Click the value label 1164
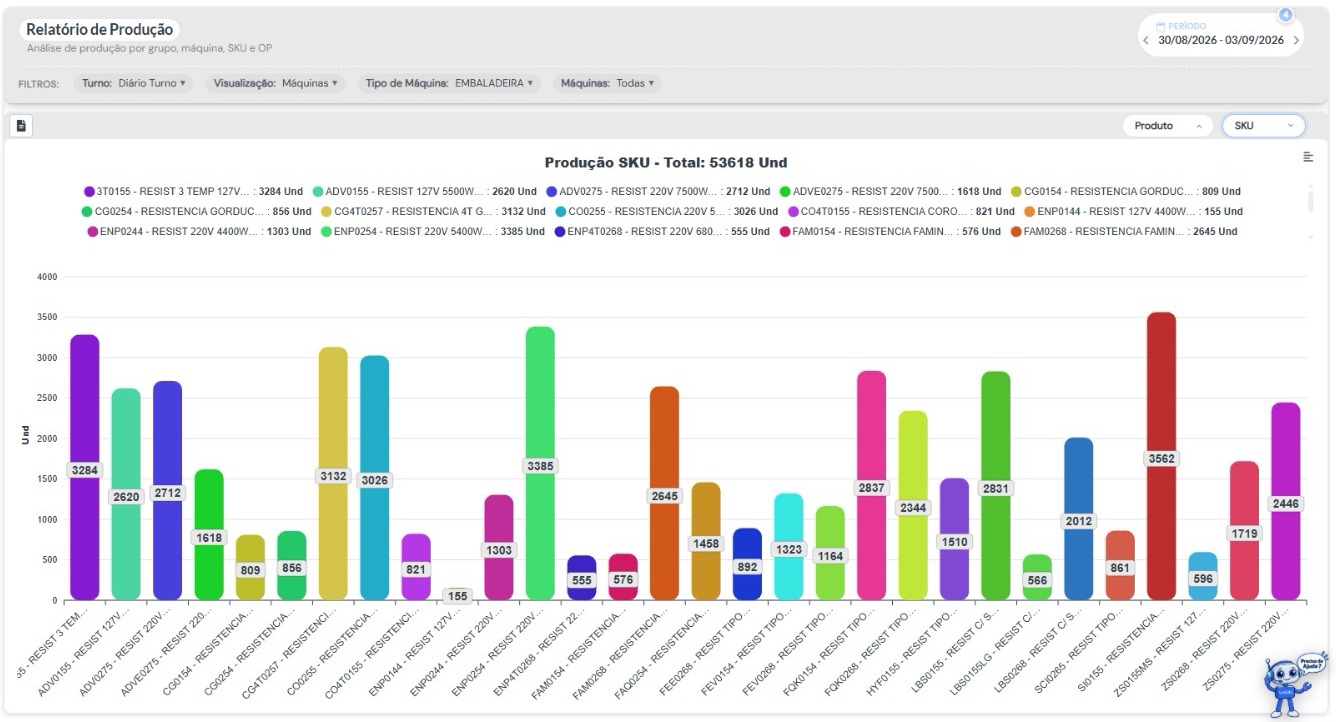The width and height of the screenshot is (1336, 722). (830, 555)
